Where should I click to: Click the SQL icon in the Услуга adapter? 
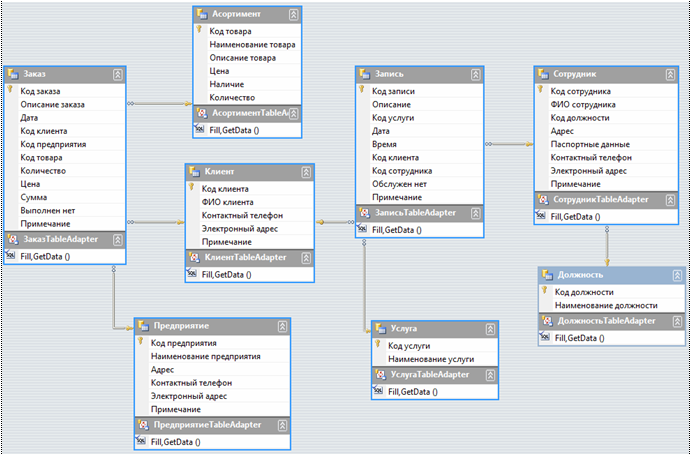[378, 390]
